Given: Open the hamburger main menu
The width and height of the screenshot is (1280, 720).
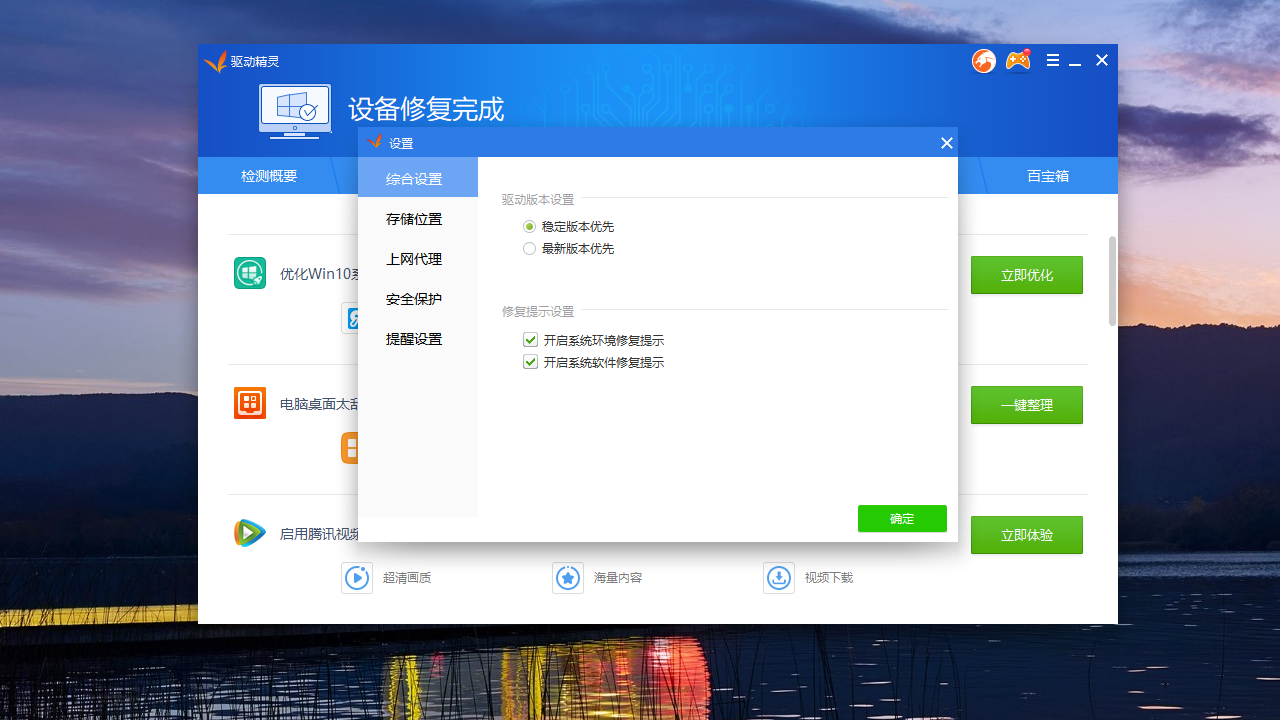Looking at the screenshot, I should click(x=1052, y=60).
